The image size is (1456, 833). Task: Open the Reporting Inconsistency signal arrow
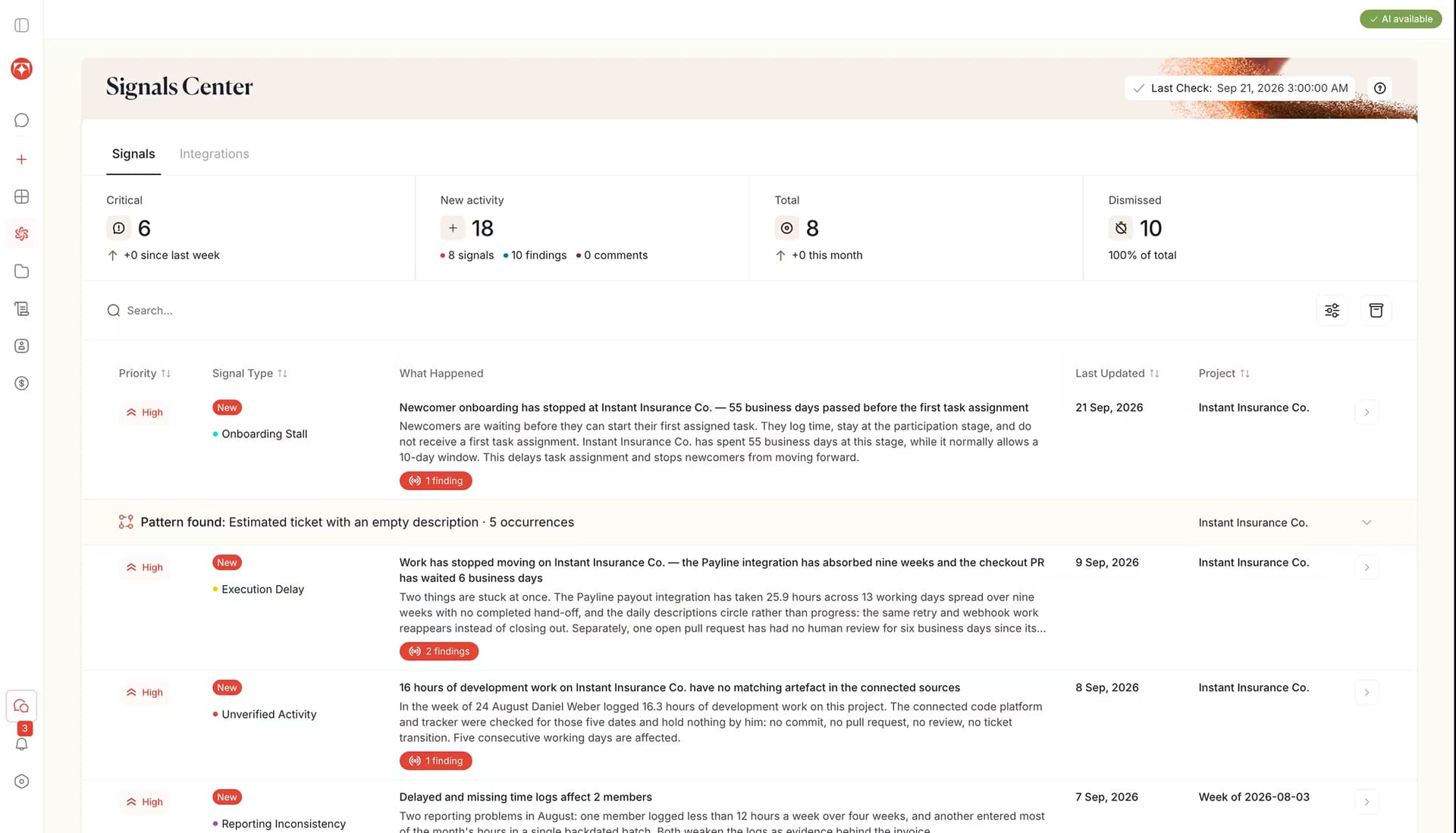pos(1367,802)
